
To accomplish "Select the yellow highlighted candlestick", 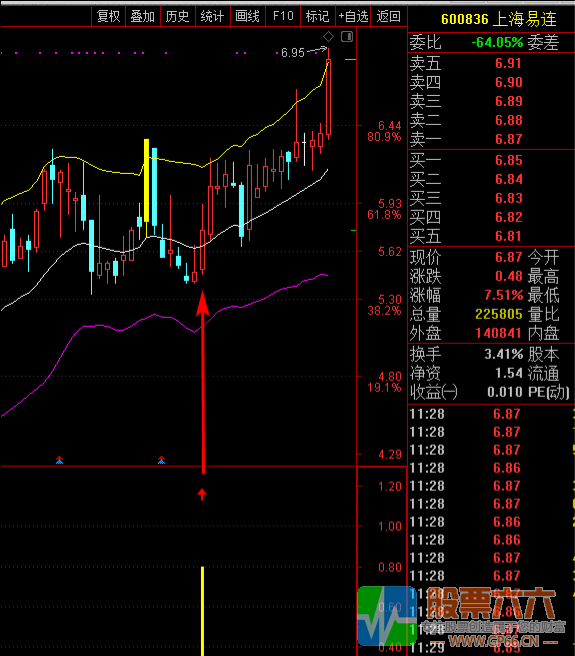I will click(146, 180).
